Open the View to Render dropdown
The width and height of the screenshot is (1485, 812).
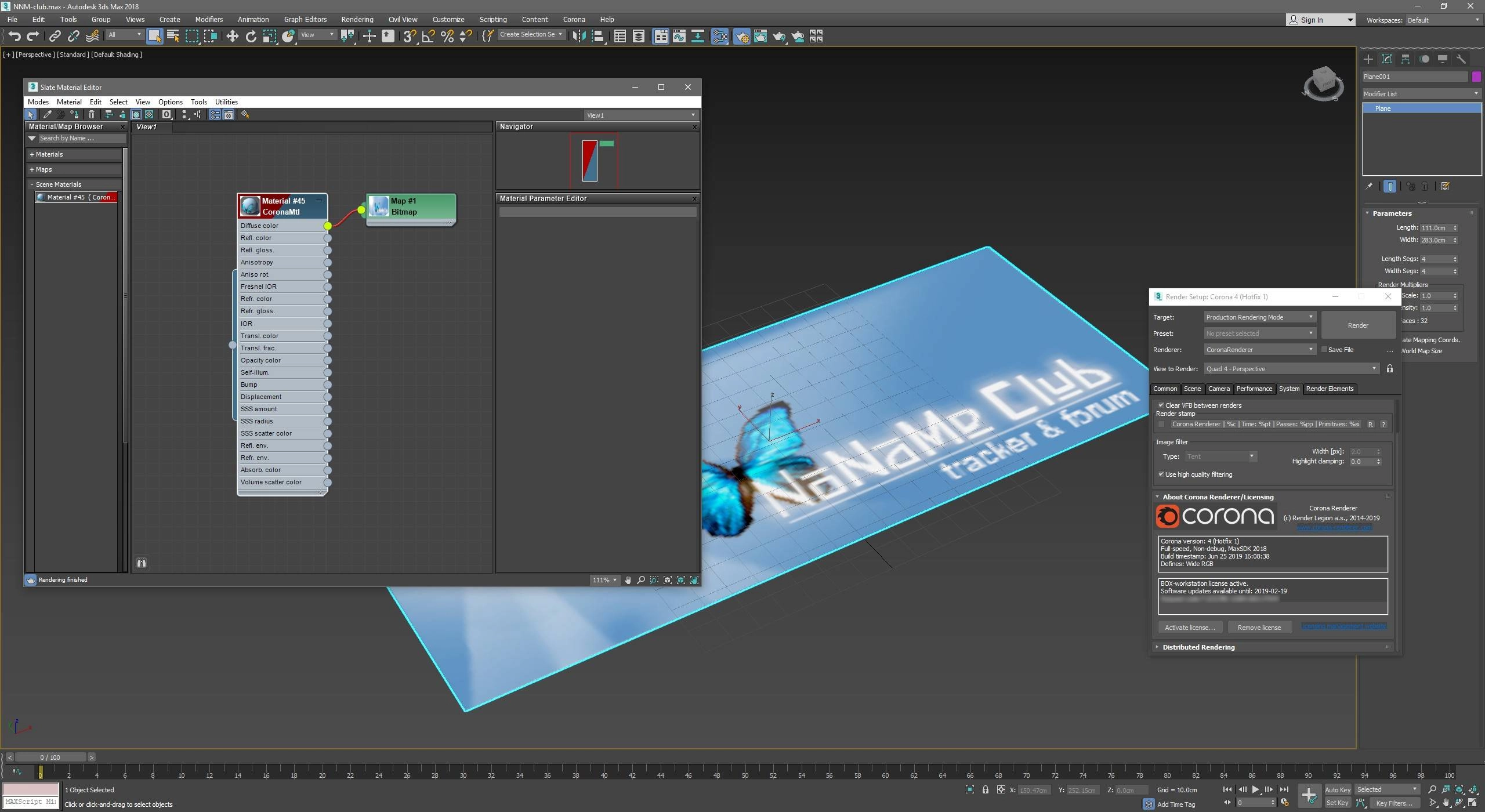(x=1291, y=369)
